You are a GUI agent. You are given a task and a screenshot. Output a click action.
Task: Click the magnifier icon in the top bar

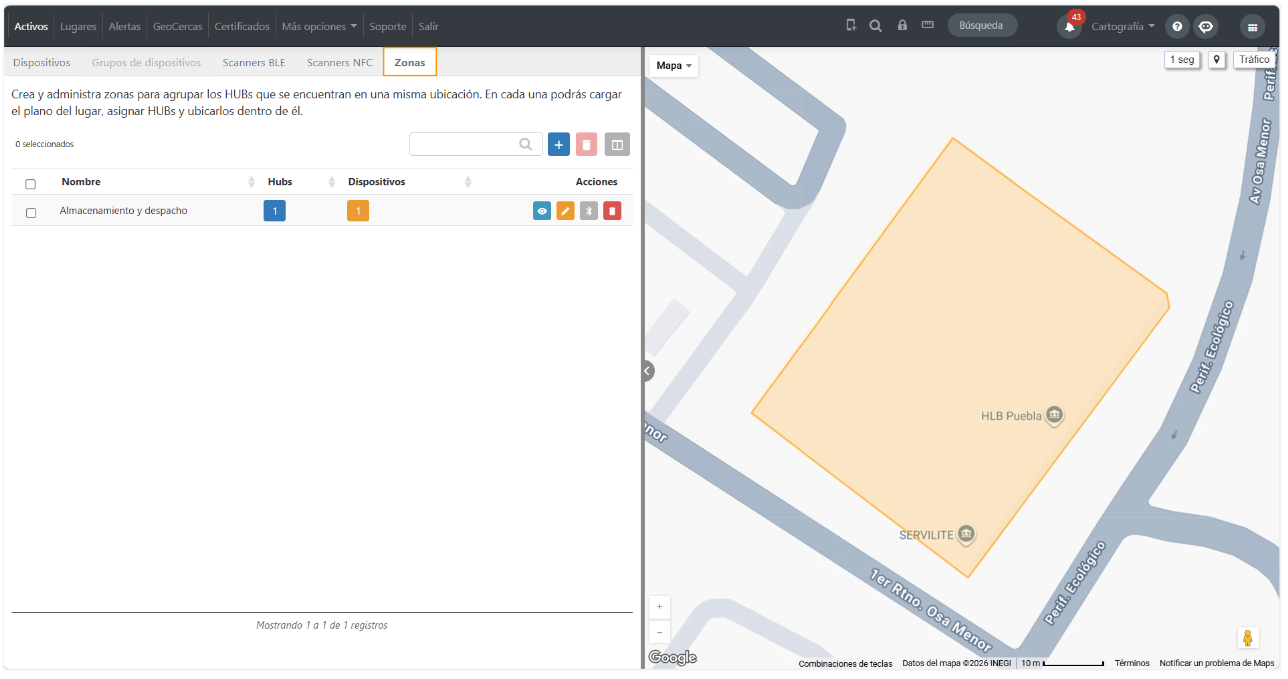[876, 26]
